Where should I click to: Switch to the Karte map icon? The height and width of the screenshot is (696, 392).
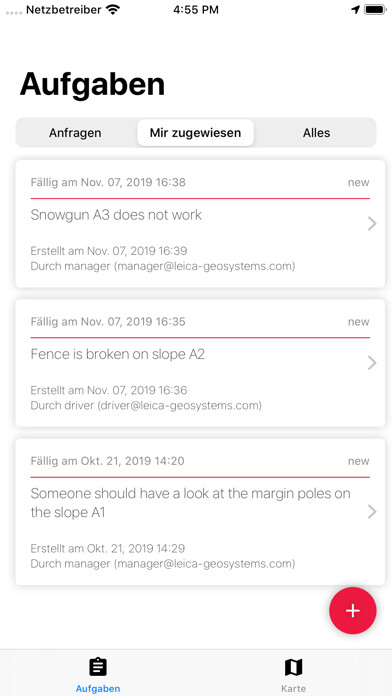[293, 667]
